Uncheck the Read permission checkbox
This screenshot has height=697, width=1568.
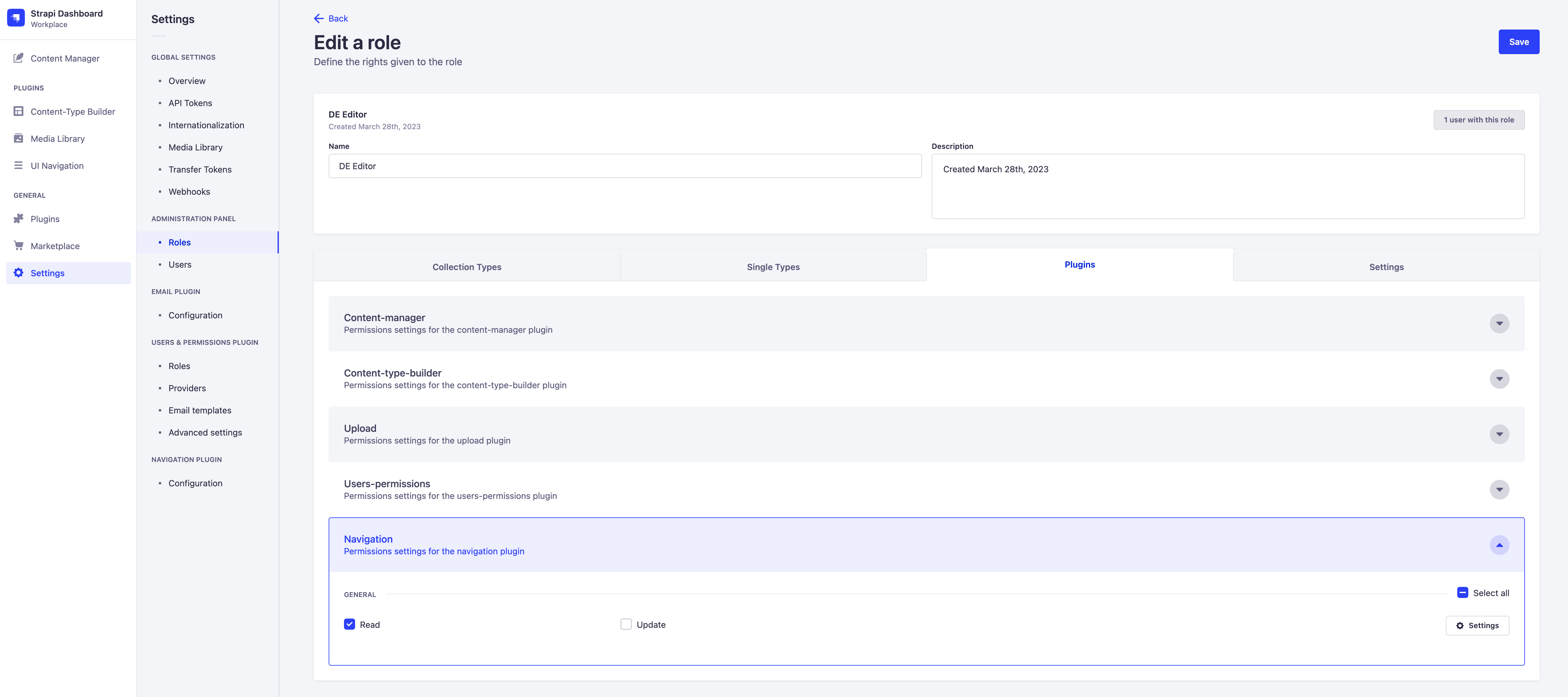coord(349,624)
